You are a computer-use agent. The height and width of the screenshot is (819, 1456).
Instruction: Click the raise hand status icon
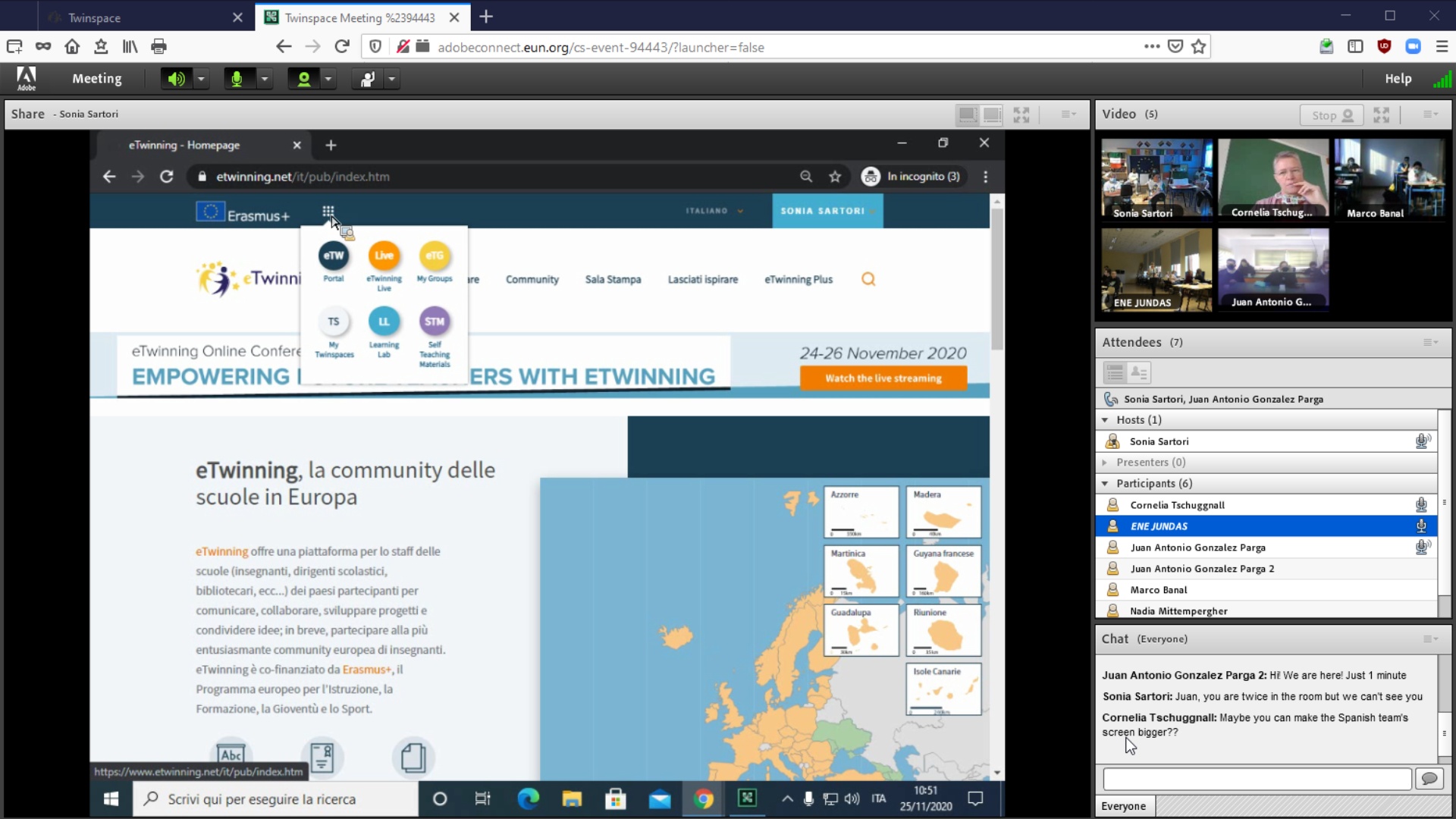coord(367,79)
